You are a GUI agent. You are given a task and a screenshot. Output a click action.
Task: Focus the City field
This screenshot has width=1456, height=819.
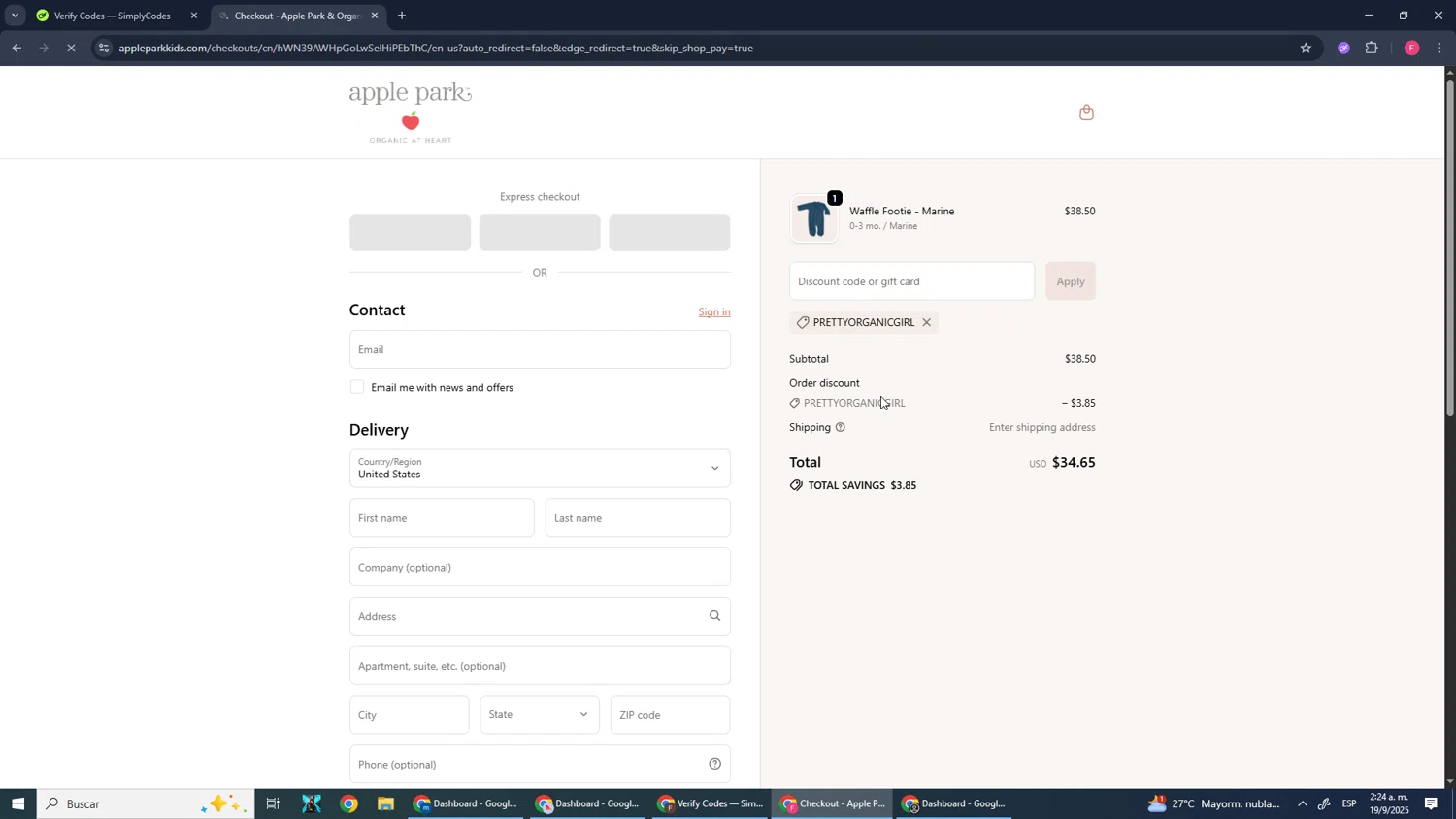coord(409,714)
